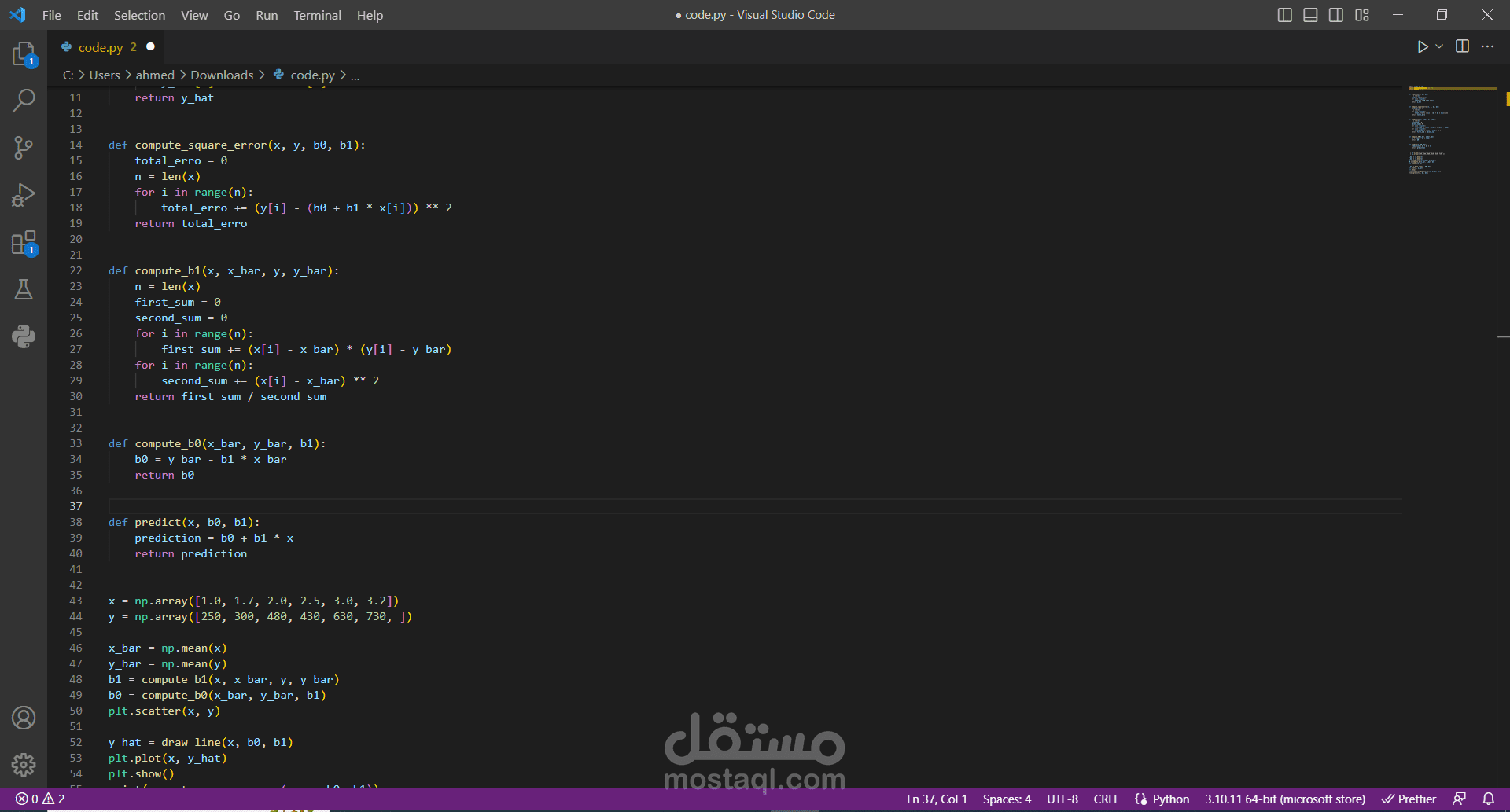The image size is (1510, 812).
Task: Open the Accounts menu icon
Action: point(24,718)
